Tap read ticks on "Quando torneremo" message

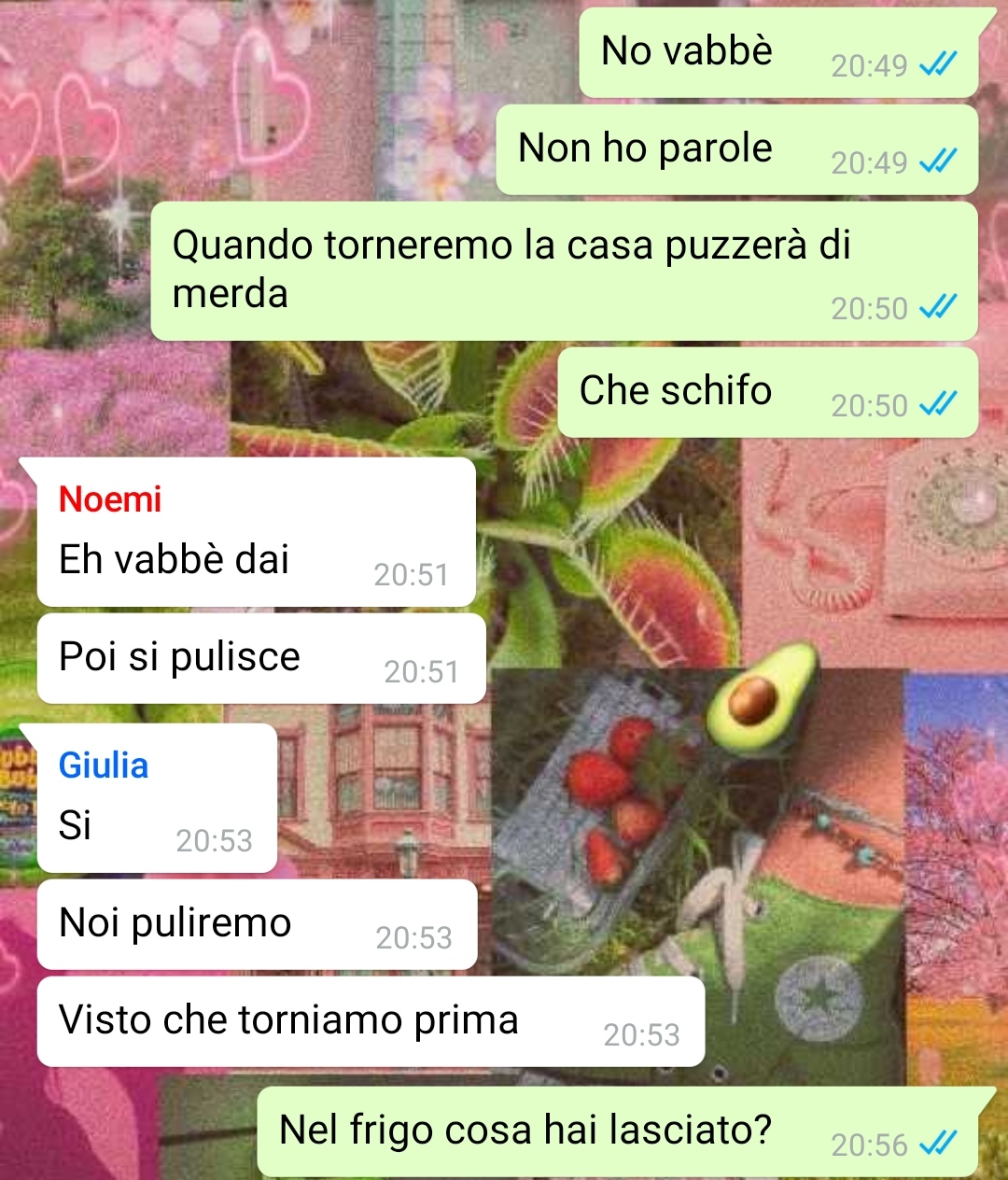[938, 307]
